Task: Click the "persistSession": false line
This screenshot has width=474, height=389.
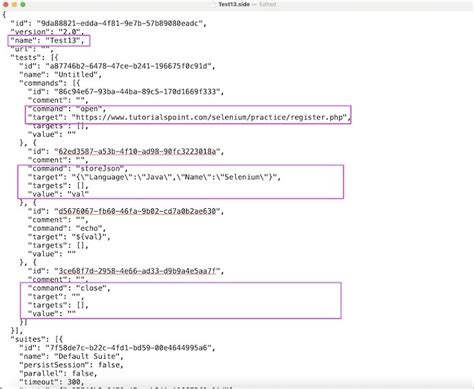Action: (x=71, y=365)
